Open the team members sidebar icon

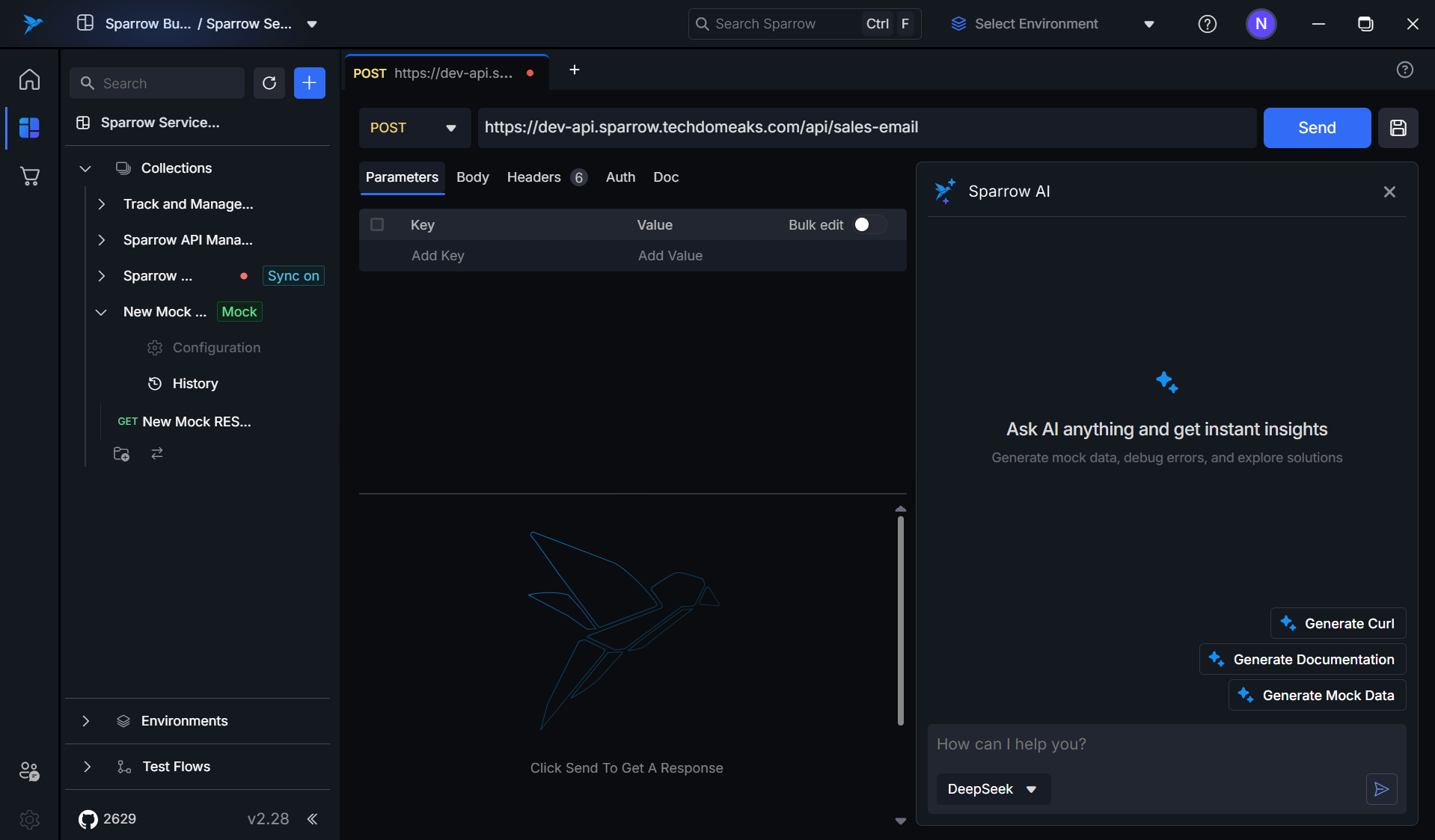pyautogui.click(x=29, y=771)
